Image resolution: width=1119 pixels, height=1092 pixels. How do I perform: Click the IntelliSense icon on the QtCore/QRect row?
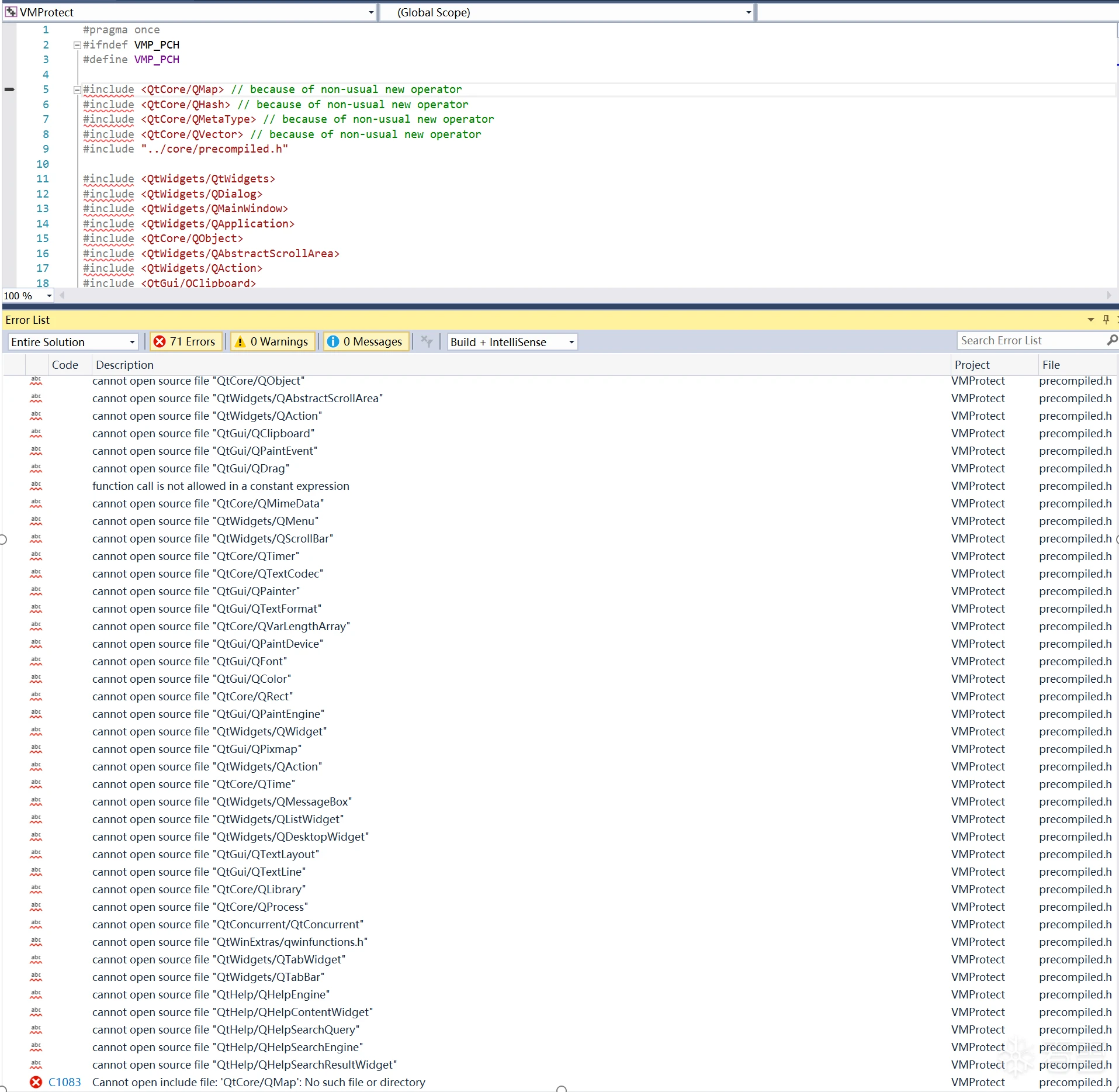[36, 696]
